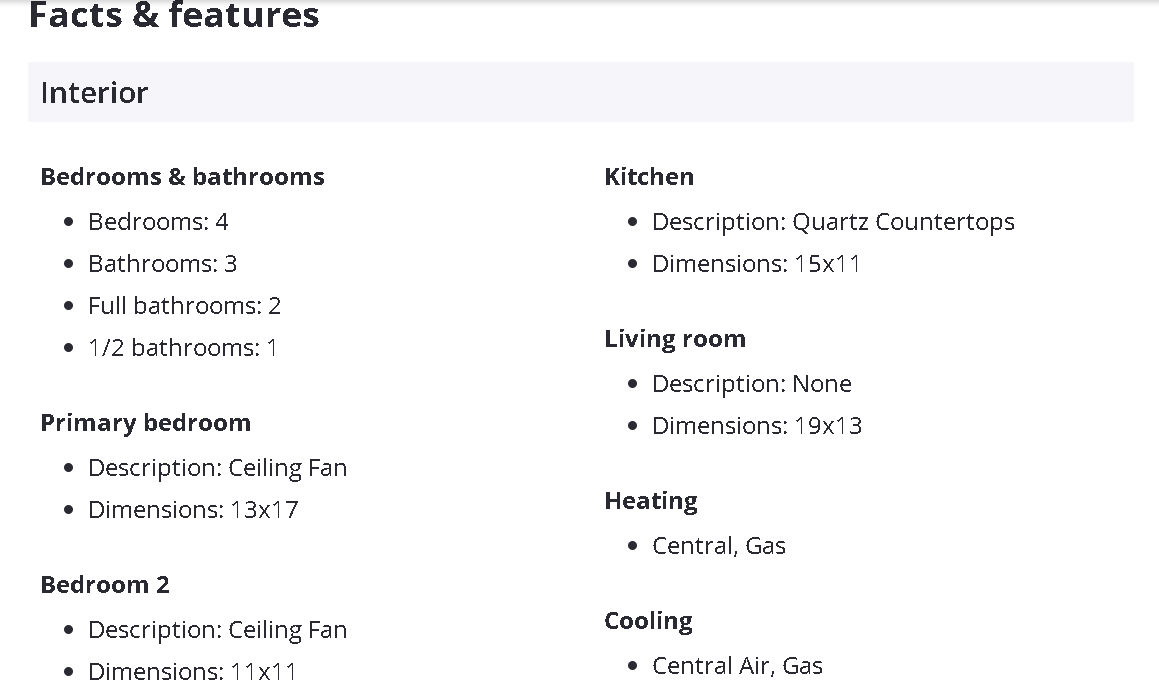Select the Dimensions: 15x11 kitchen entry
1159x687 pixels.
[756, 264]
